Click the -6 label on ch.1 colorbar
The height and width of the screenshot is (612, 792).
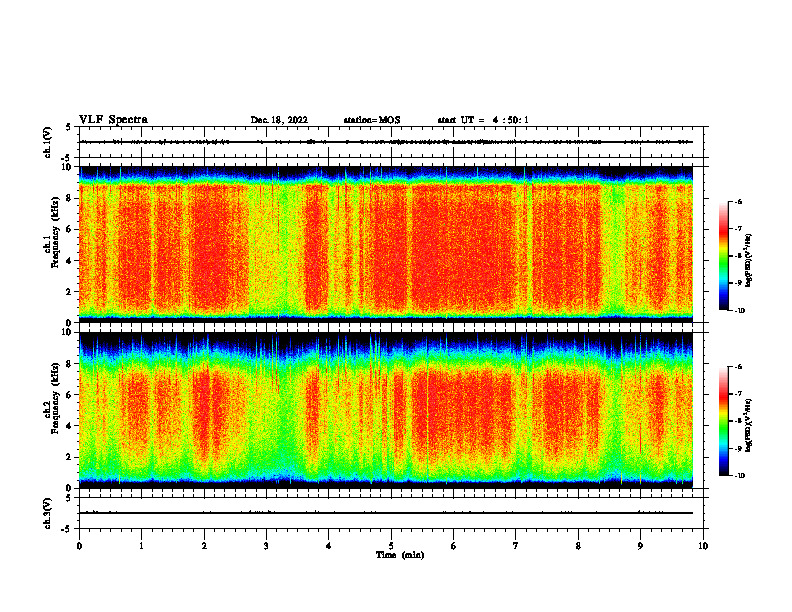coord(738,201)
